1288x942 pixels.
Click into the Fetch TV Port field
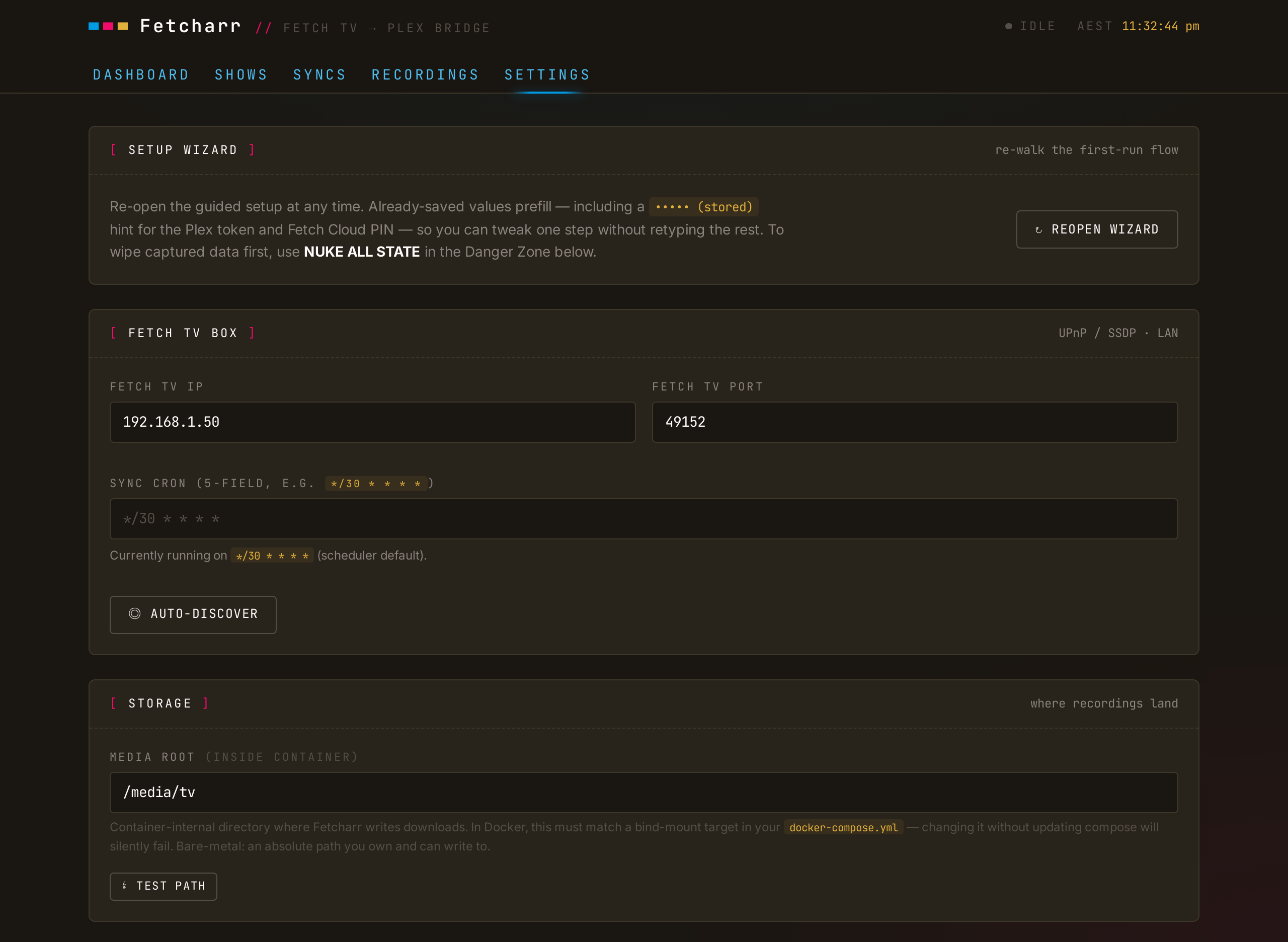915,422
